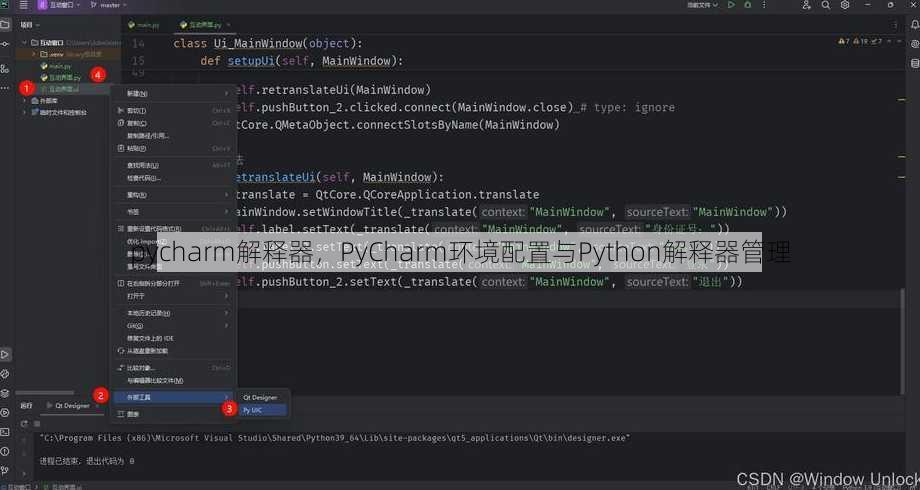Open the master Git branch dropdown
The height and width of the screenshot is (490, 920).
(x=108, y=5)
